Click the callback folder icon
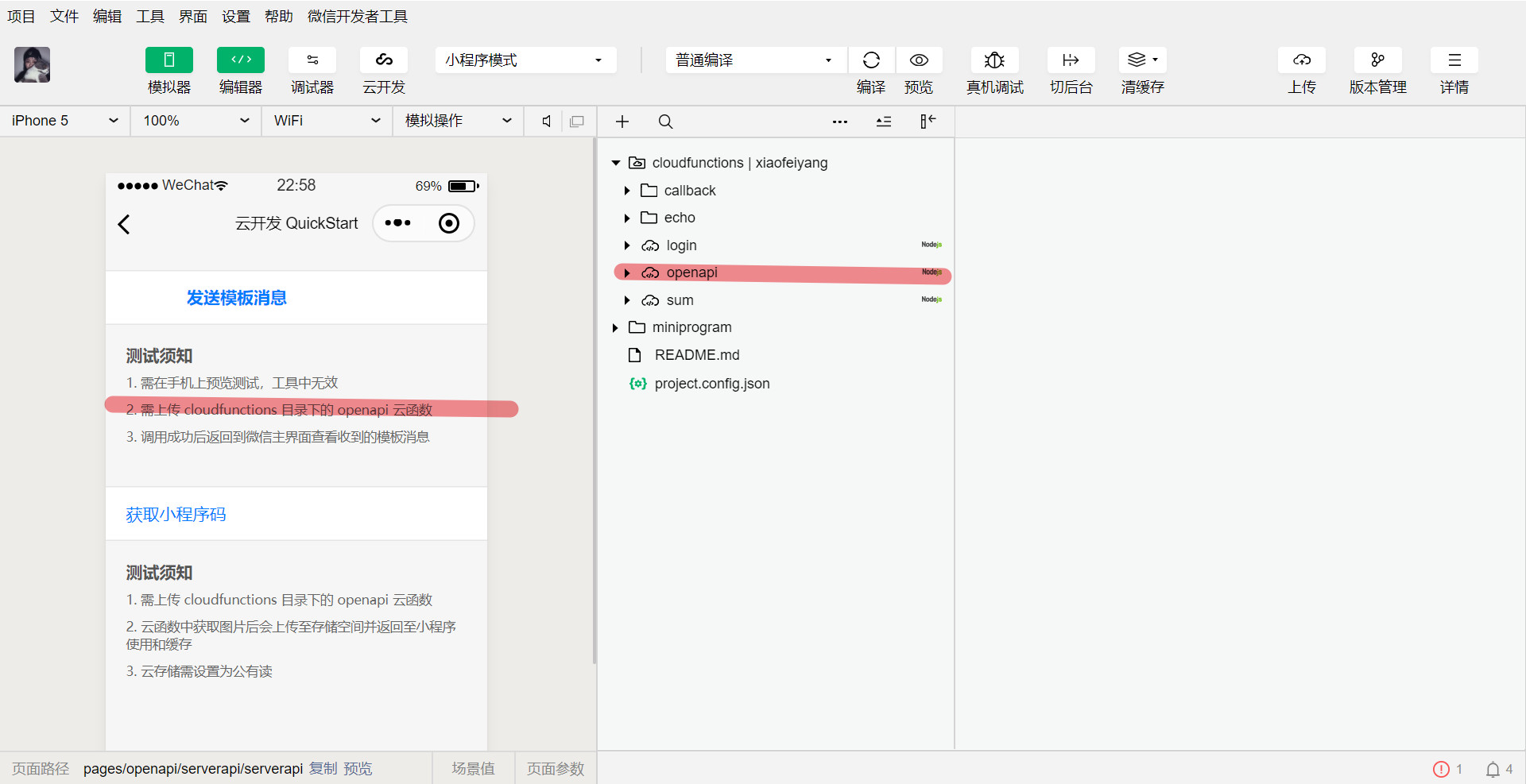Screen dimensions: 1526x784 pos(649,191)
